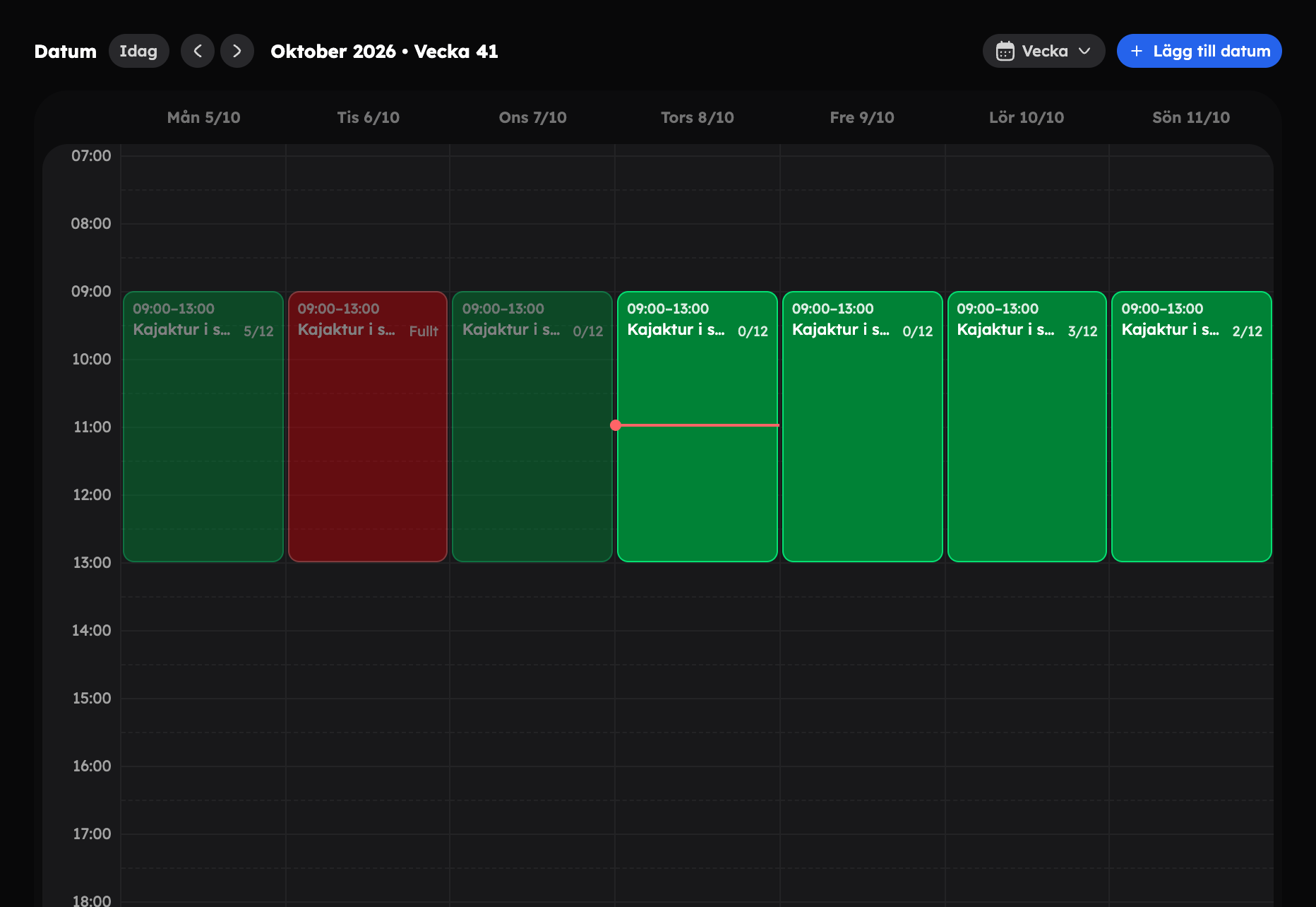Open Thursday 8/10 Kajaktur event
This screenshot has height=907, width=1316.
pos(698,427)
